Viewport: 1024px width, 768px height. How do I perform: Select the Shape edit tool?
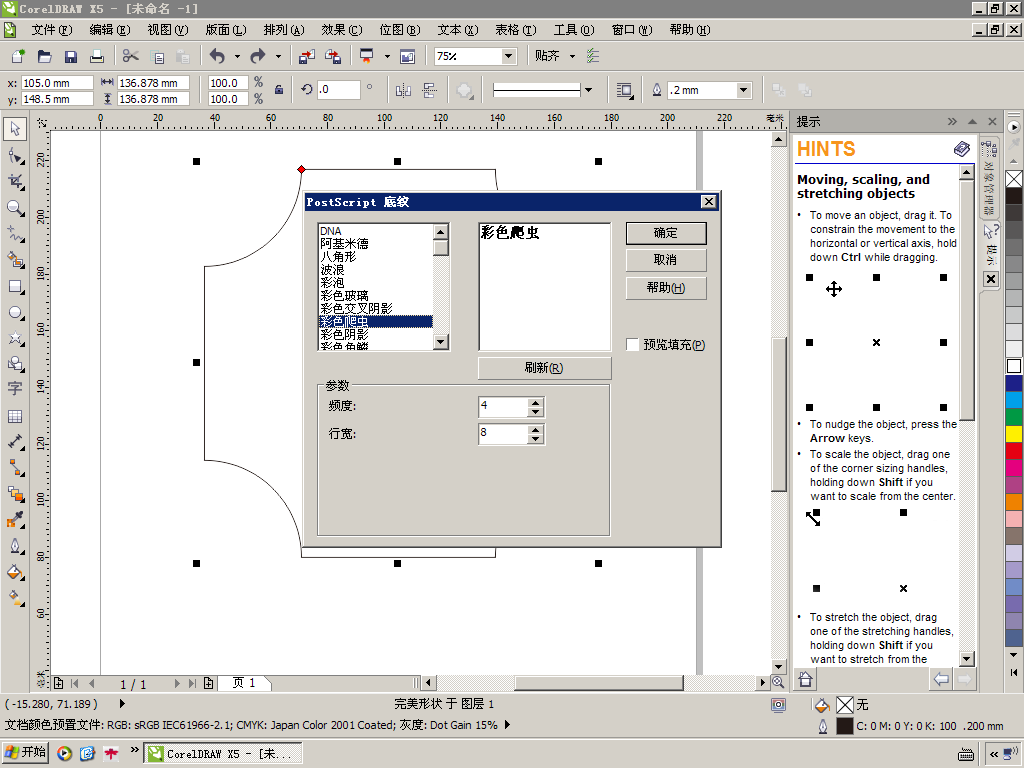tap(15, 155)
